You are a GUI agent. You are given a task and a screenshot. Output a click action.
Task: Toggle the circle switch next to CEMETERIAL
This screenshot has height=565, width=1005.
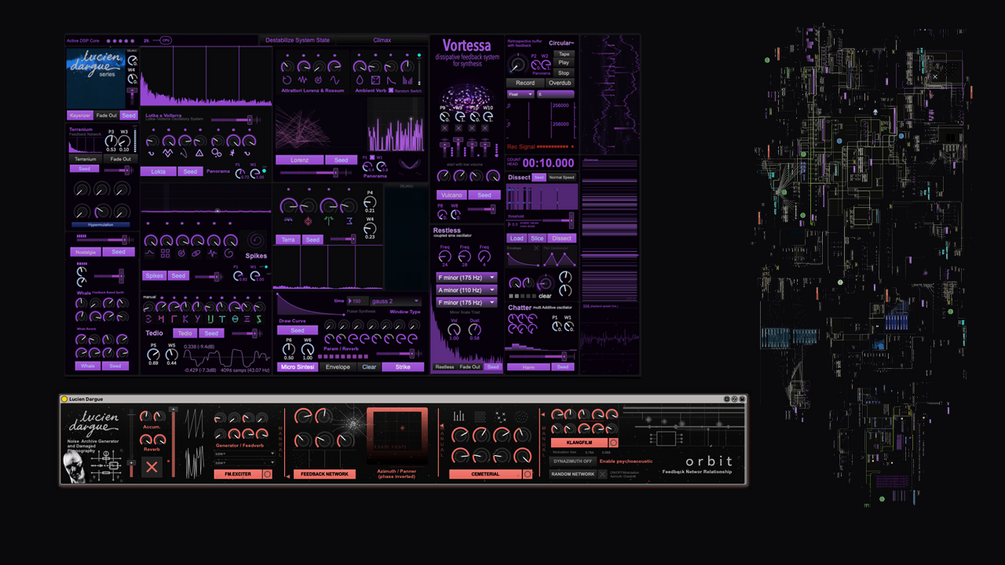tap(527, 474)
